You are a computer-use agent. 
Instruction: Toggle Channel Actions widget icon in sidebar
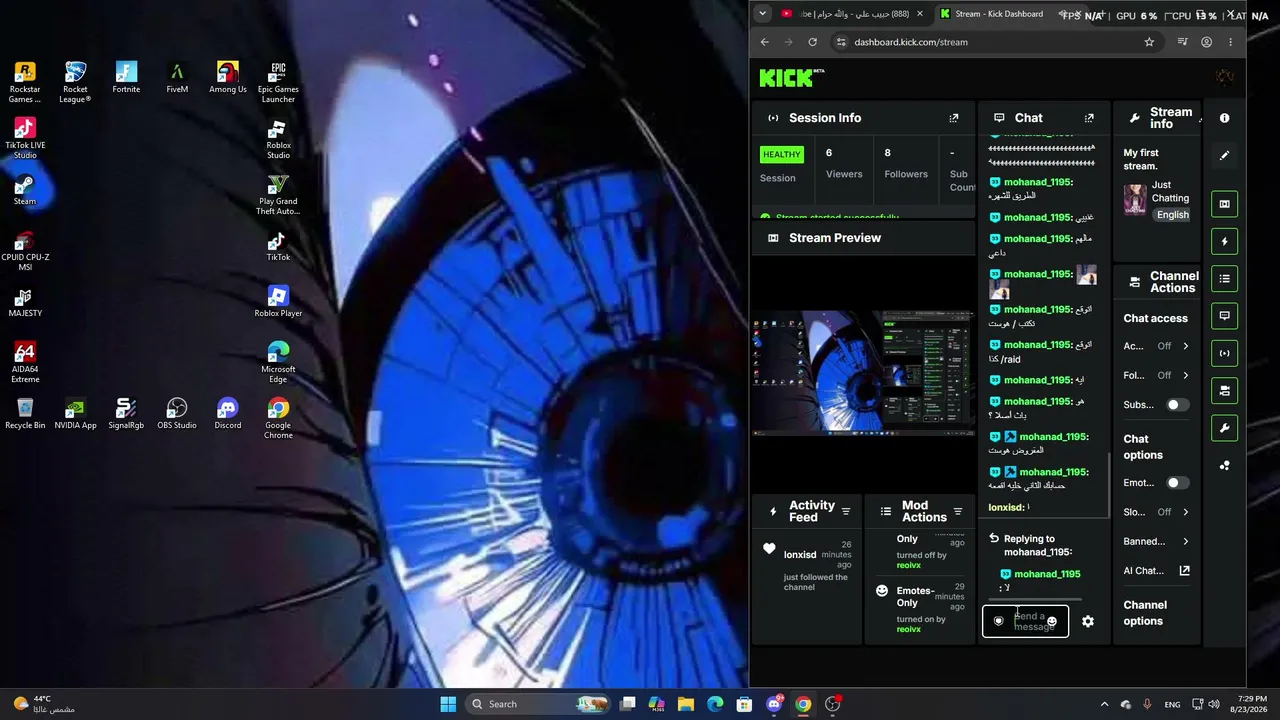point(1225,390)
